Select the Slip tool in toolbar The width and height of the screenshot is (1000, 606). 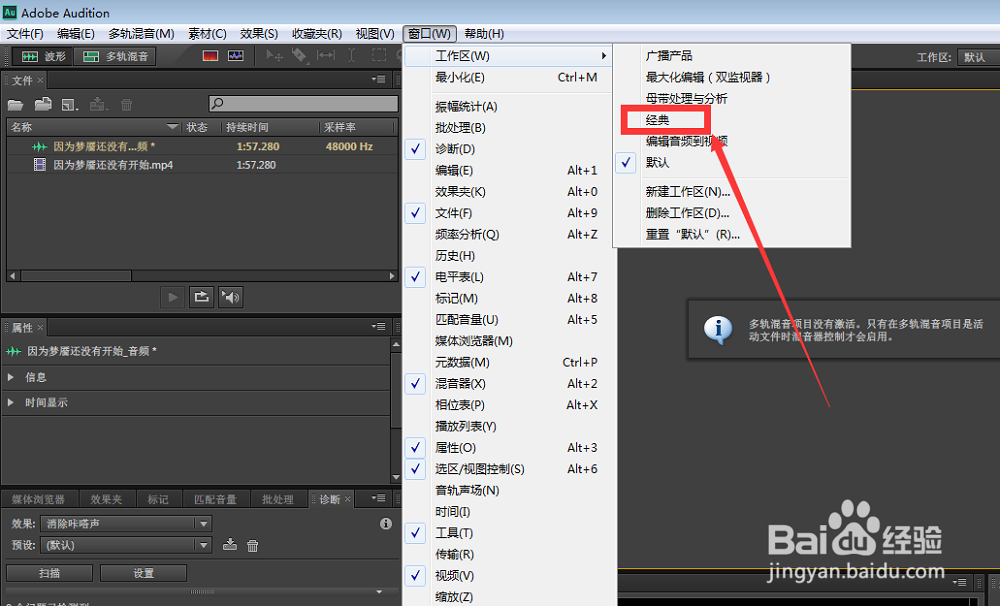326,55
